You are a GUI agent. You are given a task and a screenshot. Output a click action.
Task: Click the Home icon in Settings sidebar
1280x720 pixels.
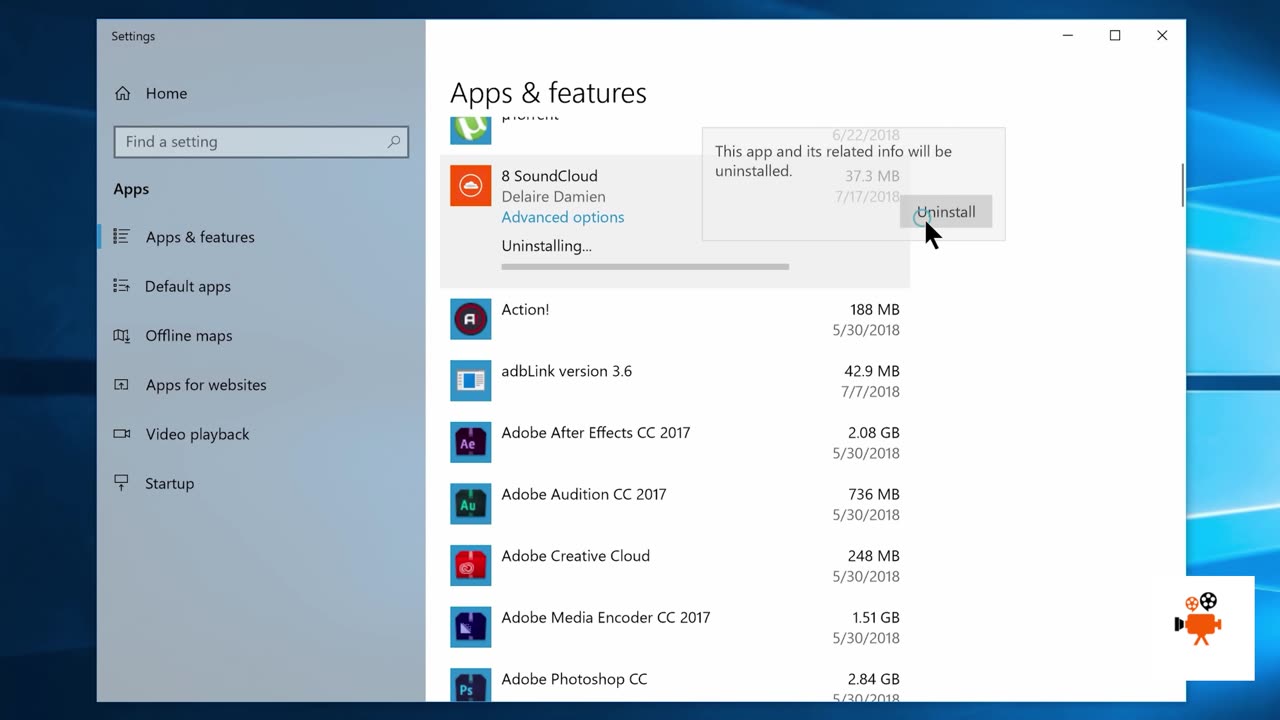click(122, 93)
